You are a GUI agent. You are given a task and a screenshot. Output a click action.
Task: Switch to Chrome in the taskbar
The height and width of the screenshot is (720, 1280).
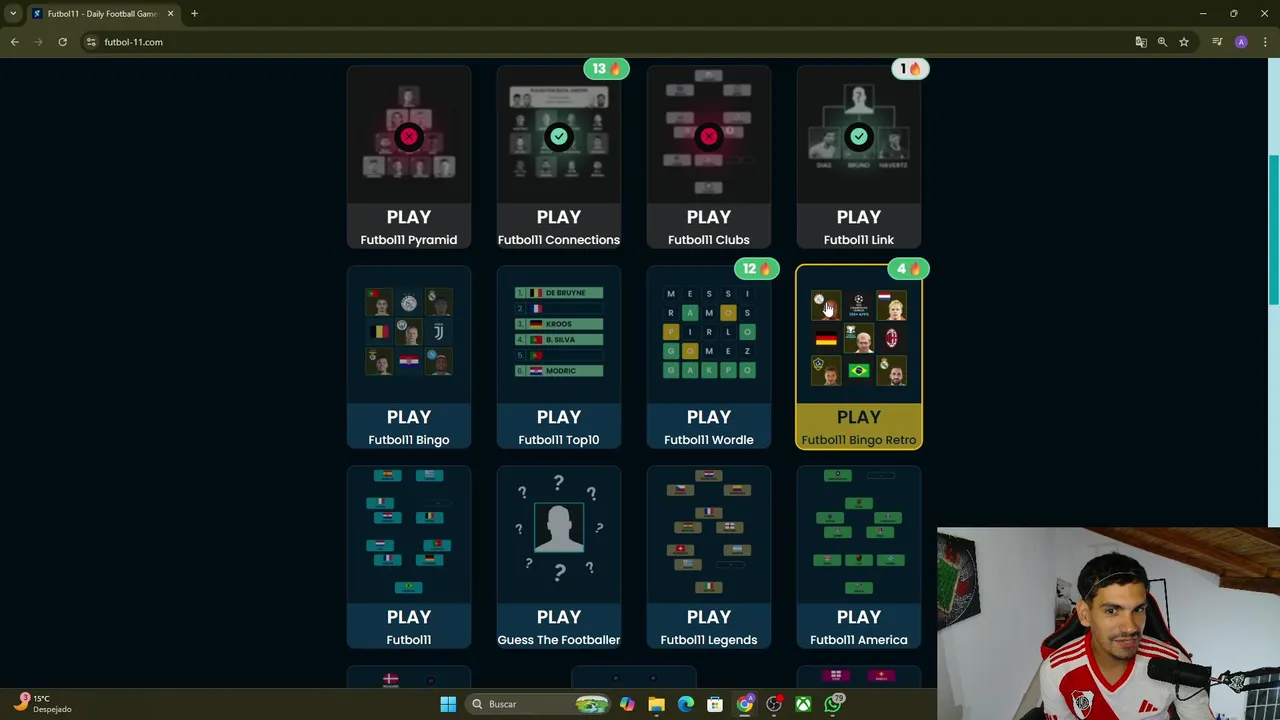[745, 704]
